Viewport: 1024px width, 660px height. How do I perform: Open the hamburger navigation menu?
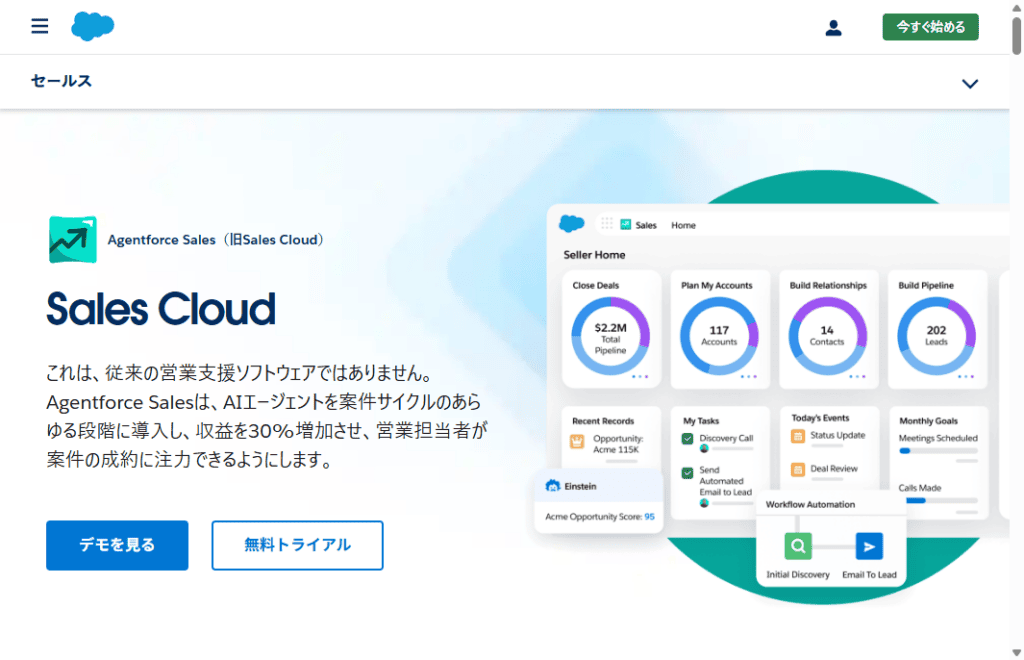coord(40,26)
